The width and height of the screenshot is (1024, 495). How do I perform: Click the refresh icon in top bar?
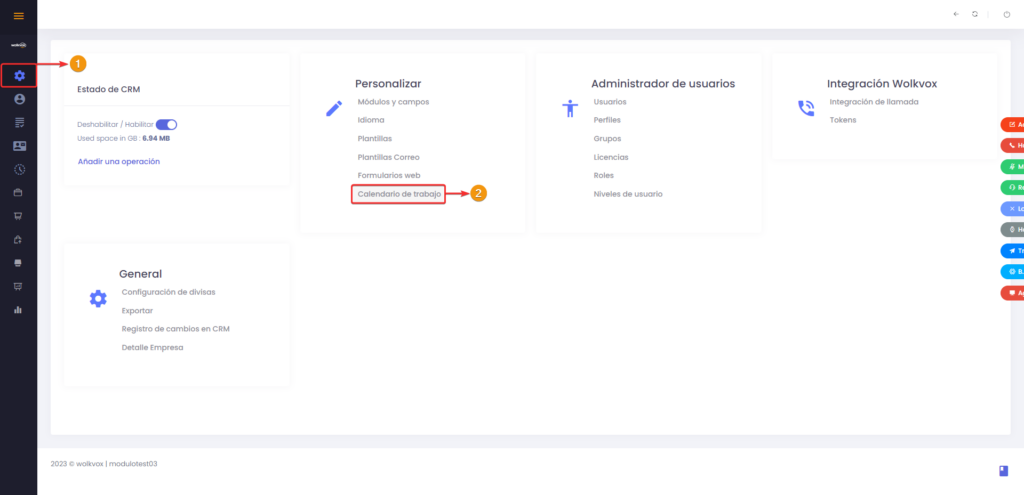974,14
